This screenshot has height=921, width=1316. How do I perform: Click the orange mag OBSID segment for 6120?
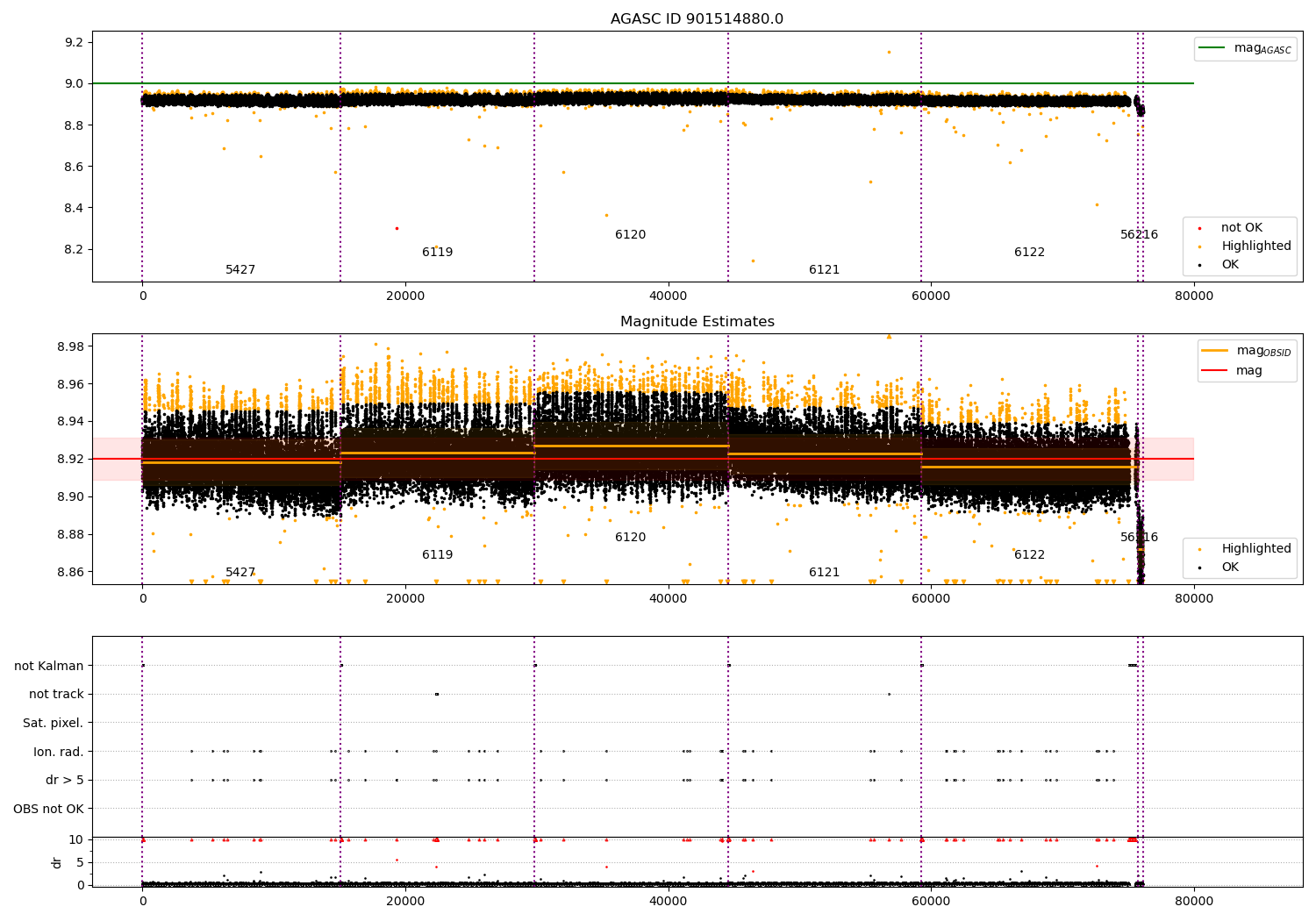point(631,446)
